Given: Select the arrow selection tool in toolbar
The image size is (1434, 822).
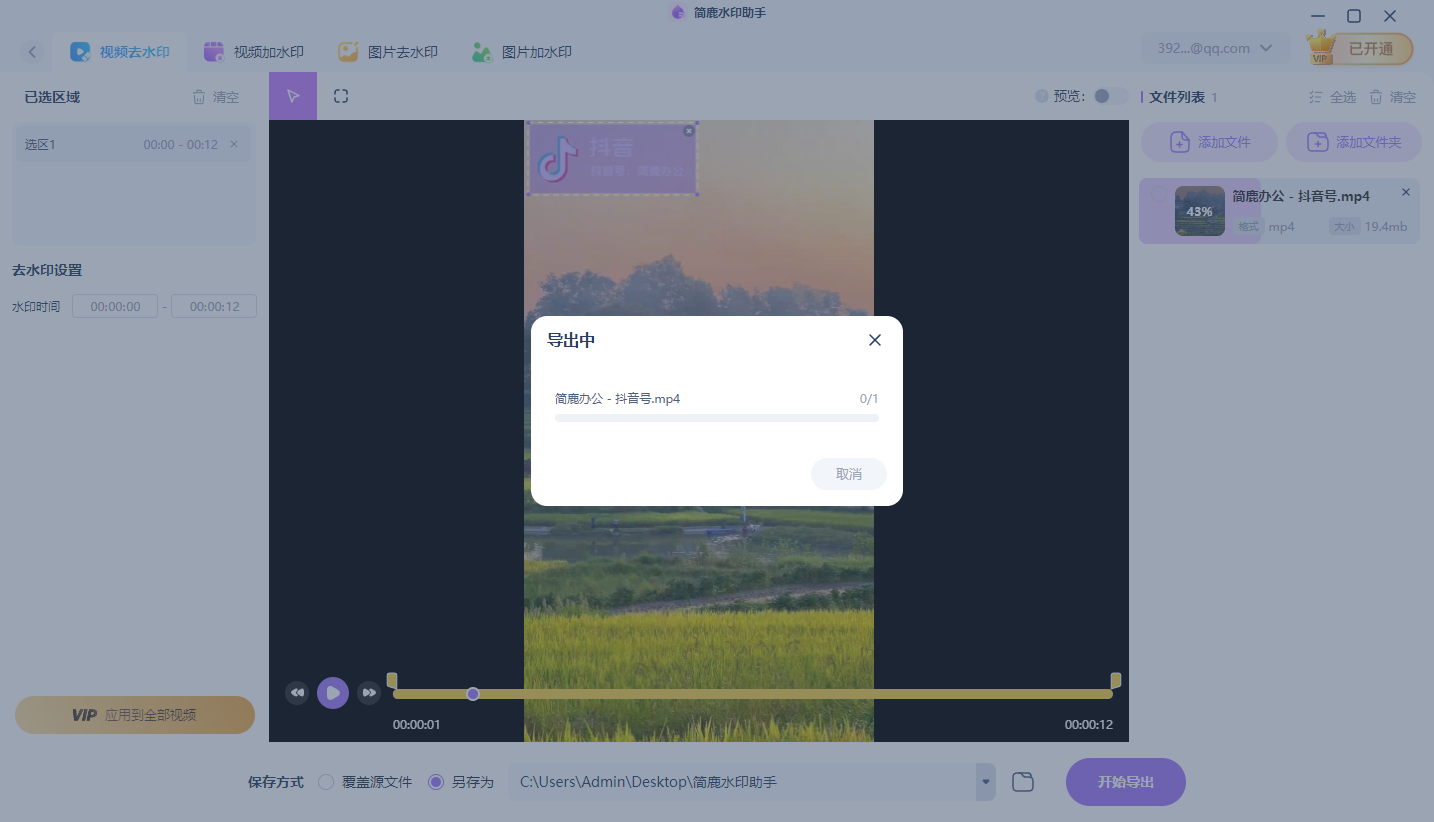Looking at the screenshot, I should point(292,95).
